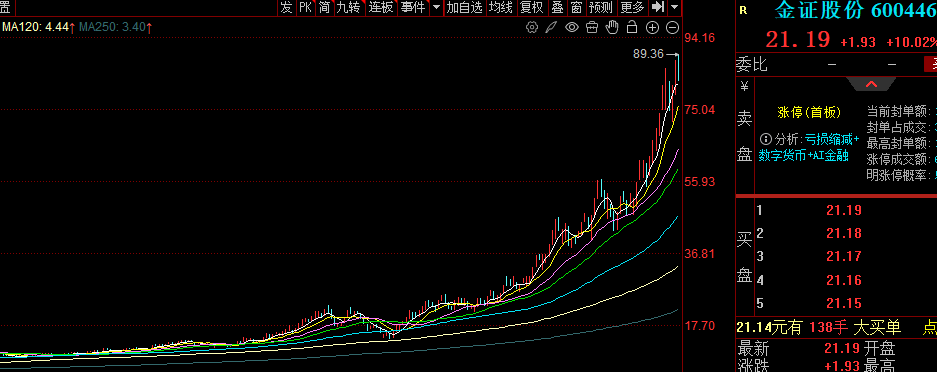
Task: Toggle the chart lock icon
Action: click(x=632, y=27)
